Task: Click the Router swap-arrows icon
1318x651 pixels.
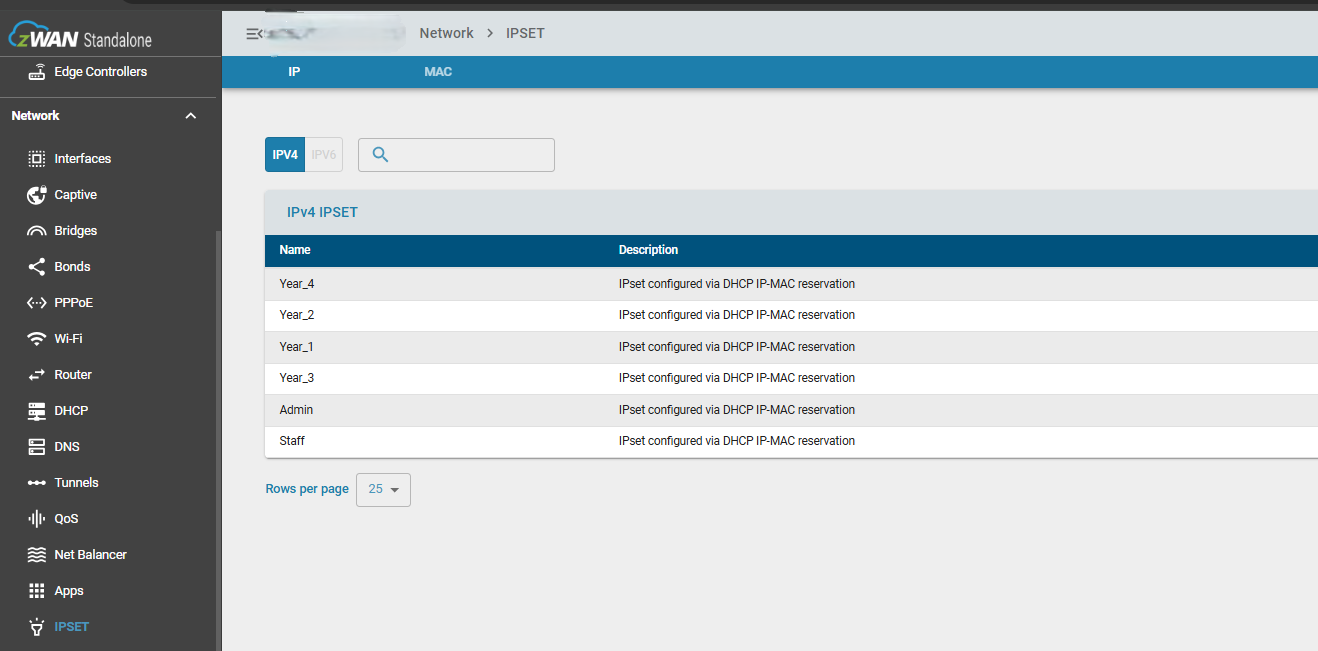Action: pyautogui.click(x=37, y=375)
